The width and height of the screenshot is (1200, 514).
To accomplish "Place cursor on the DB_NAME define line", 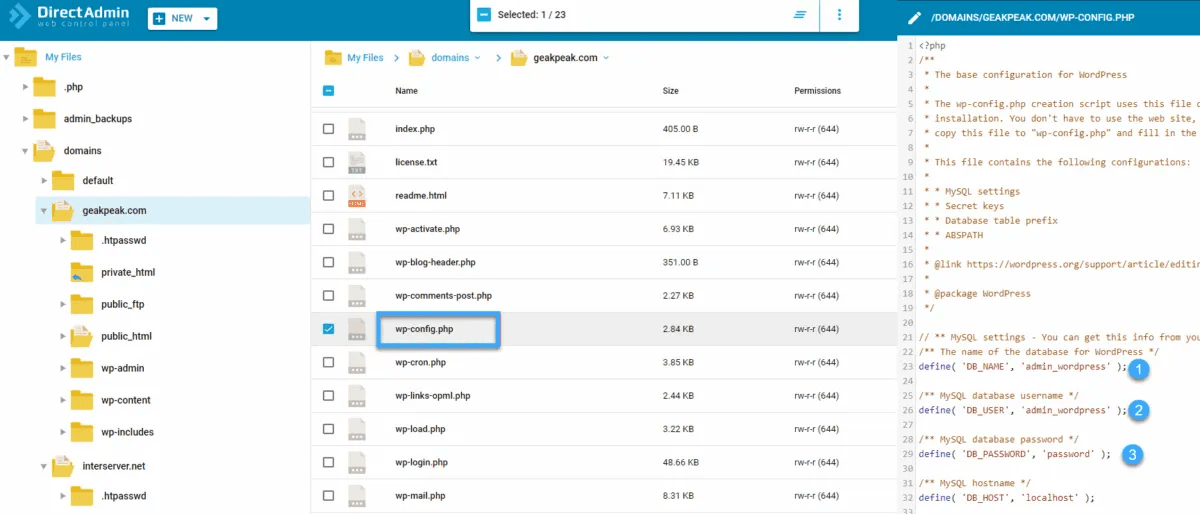I will coord(1022,367).
